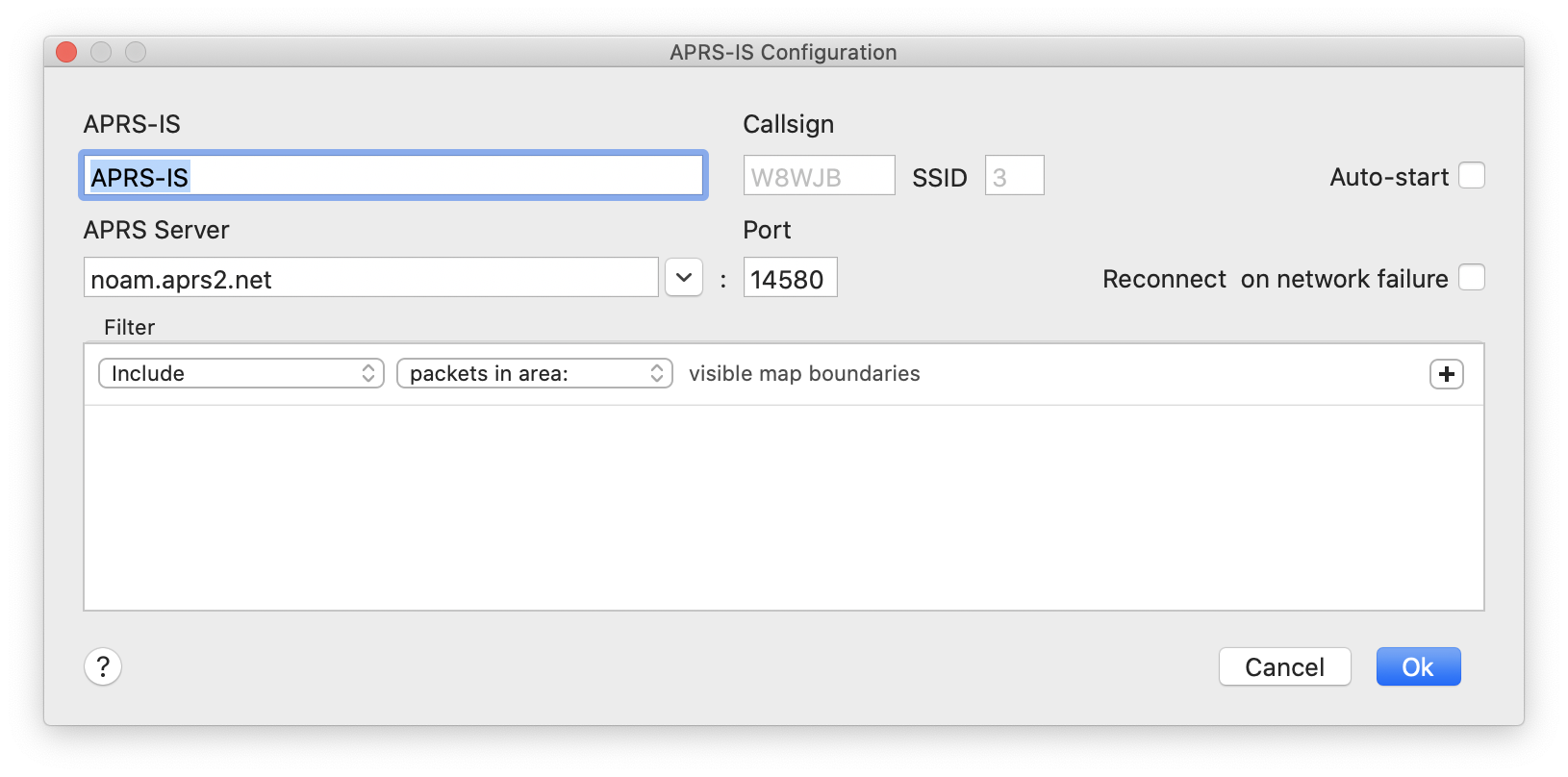Close the APRS-IS Configuration window

pos(66,52)
